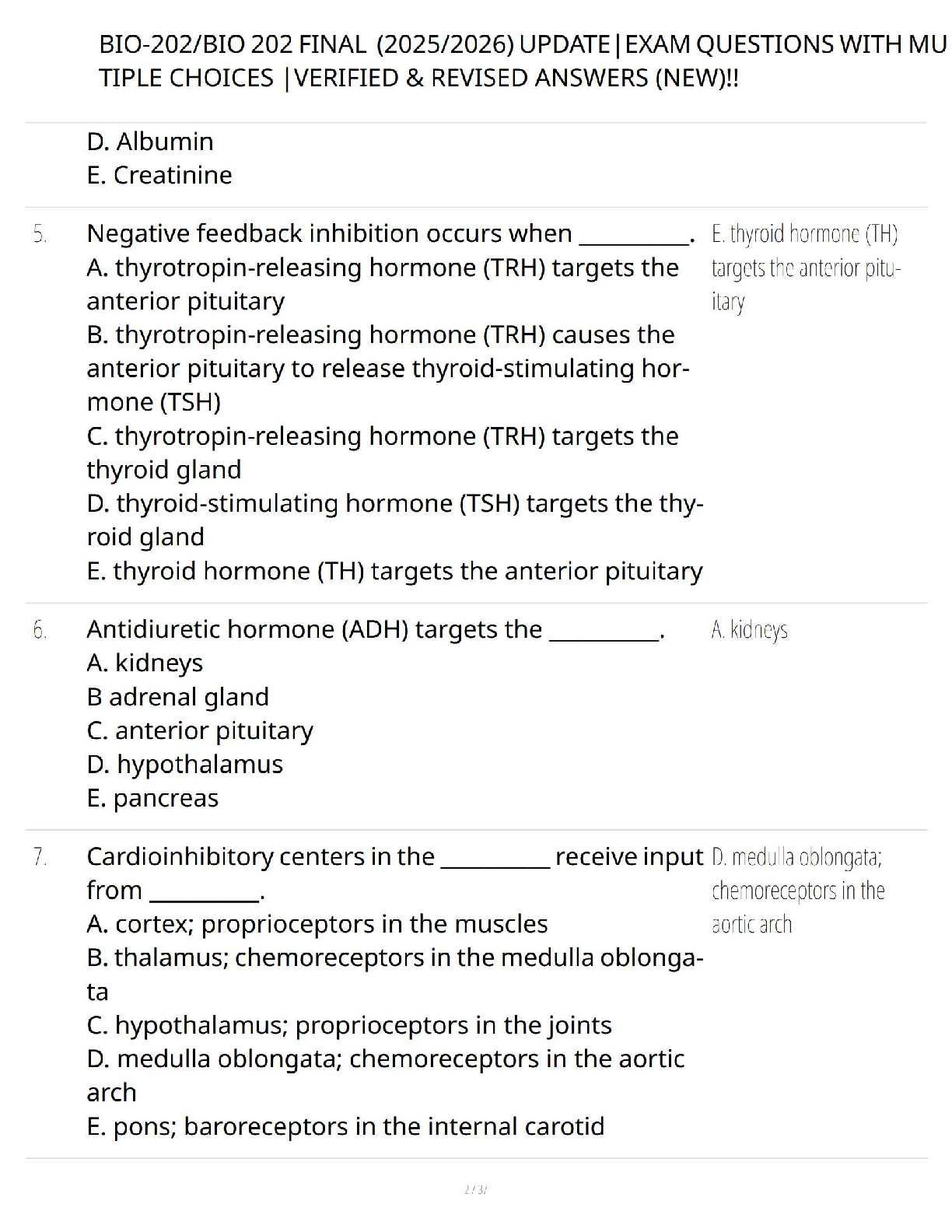This screenshot has width=952, height=1232.
Task: Select the option "E. Creatinine"
Action: pos(159,175)
